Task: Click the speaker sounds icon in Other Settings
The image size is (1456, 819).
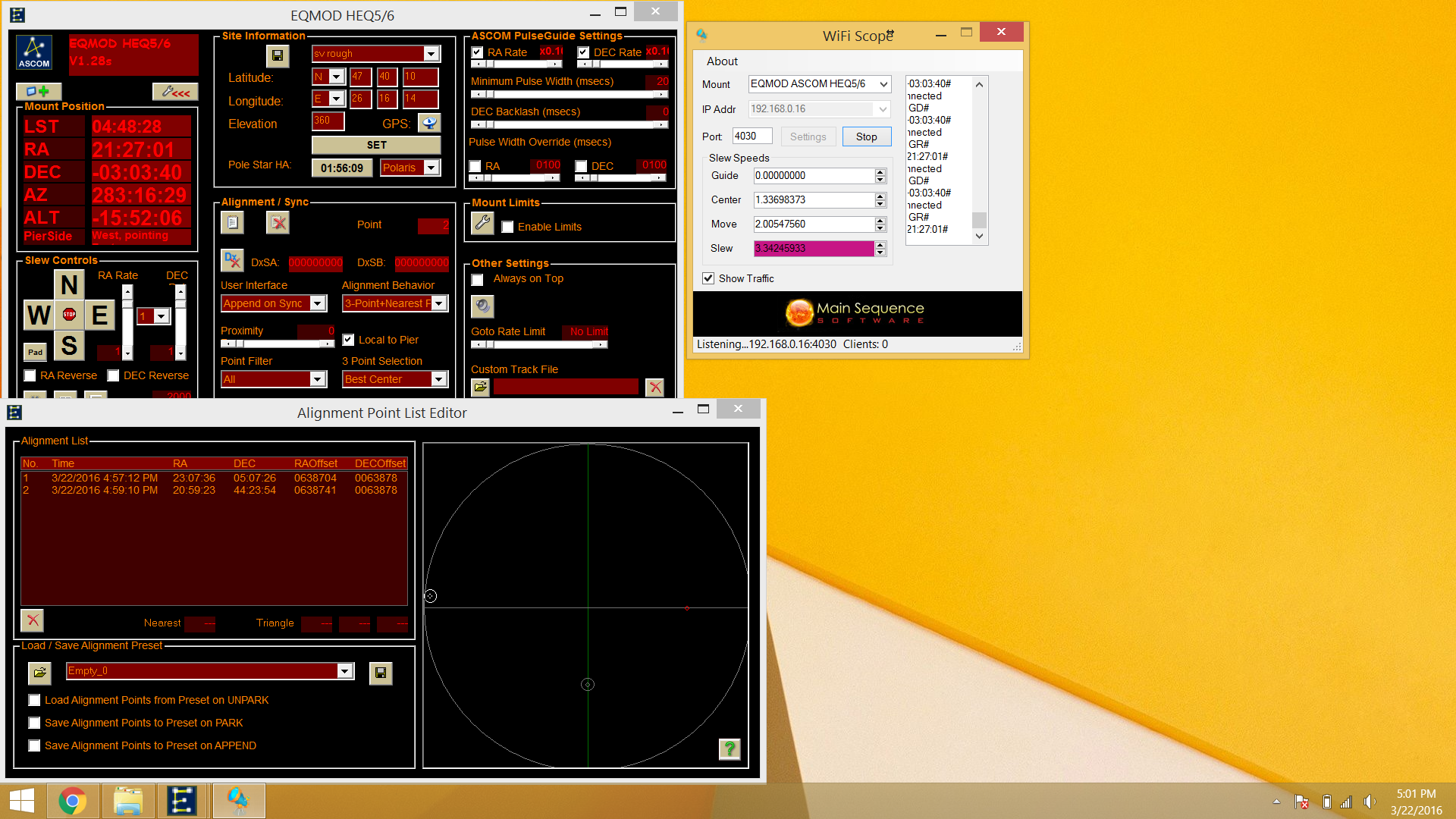Action: pyautogui.click(x=482, y=306)
